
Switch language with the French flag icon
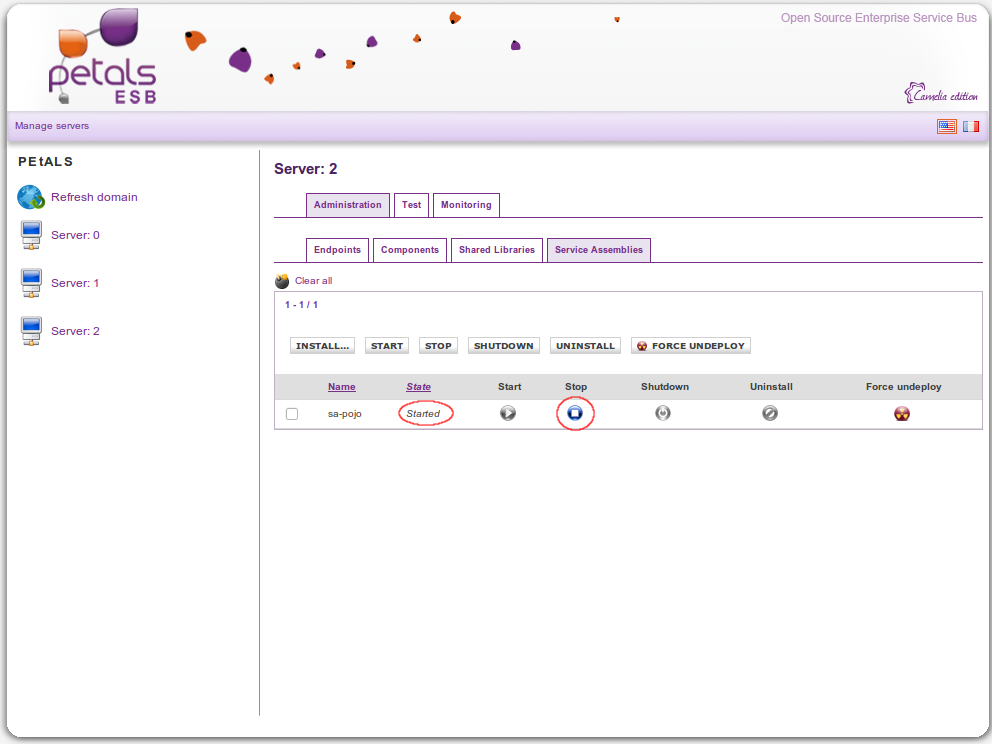click(971, 126)
